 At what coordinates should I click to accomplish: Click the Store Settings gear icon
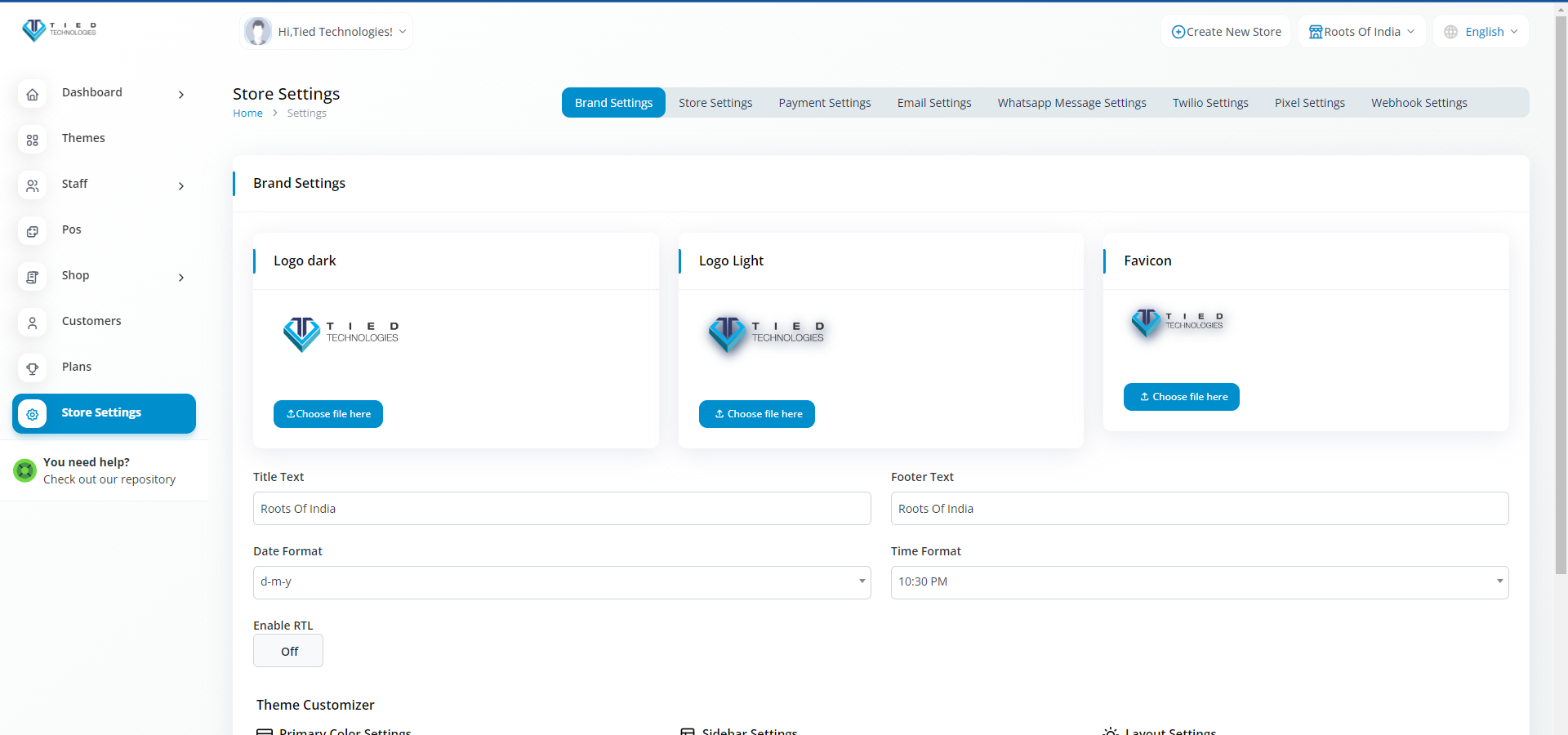[33, 415]
